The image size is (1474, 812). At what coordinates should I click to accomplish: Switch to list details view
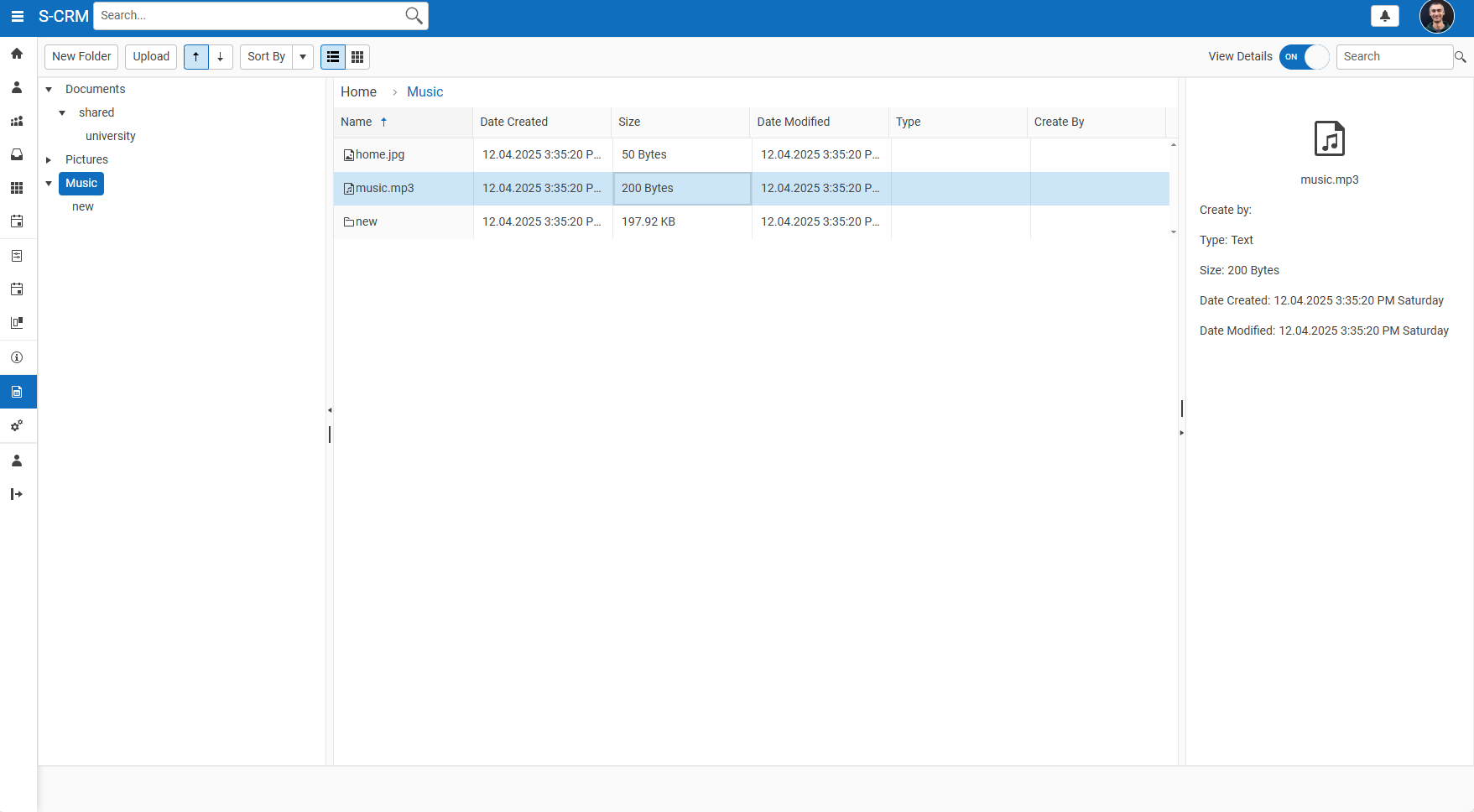coord(333,56)
